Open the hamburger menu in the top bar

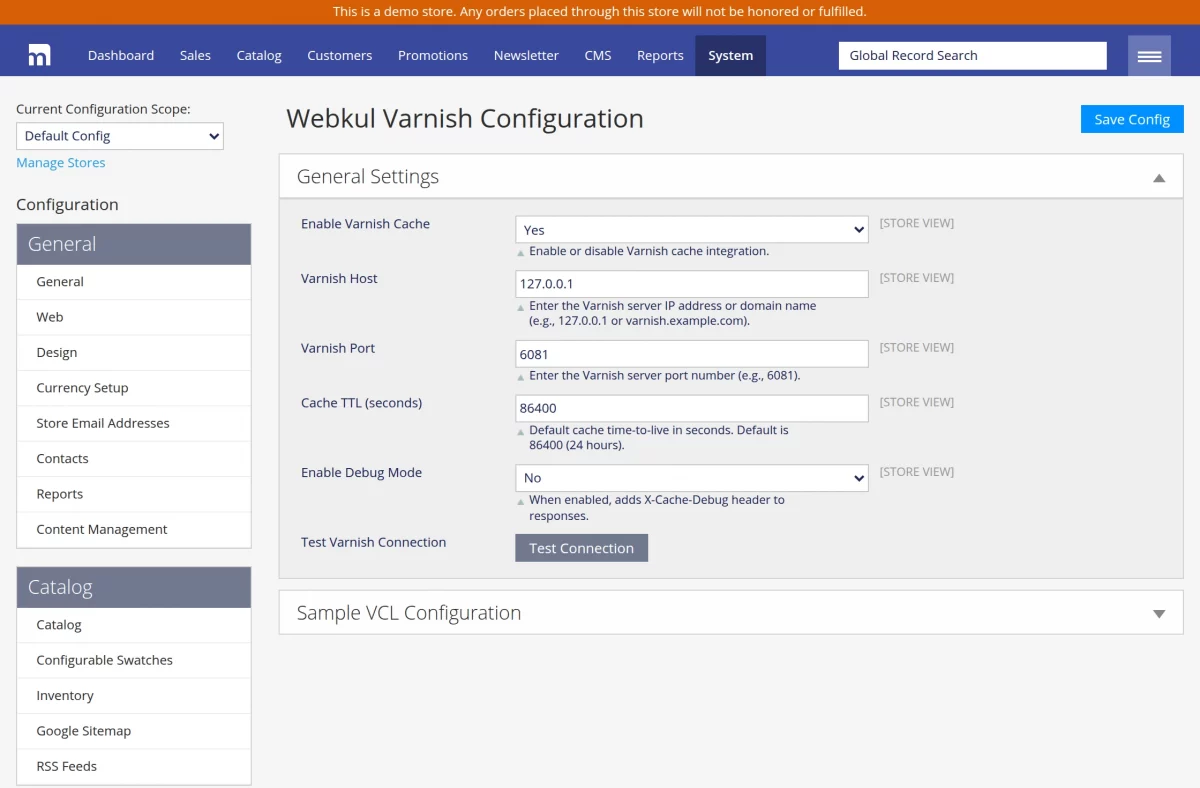click(1148, 55)
